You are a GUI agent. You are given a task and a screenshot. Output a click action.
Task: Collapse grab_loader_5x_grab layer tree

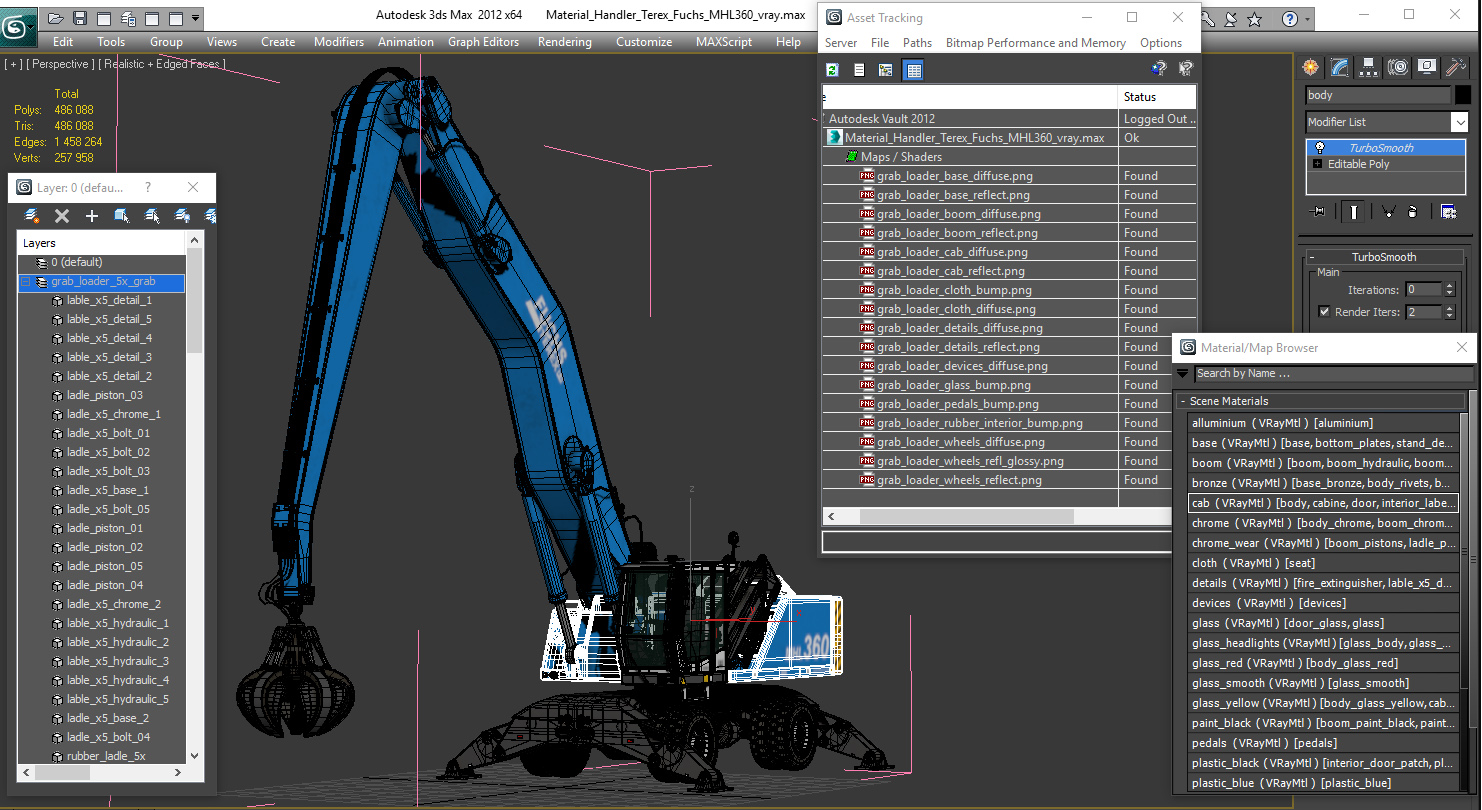(x=27, y=282)
